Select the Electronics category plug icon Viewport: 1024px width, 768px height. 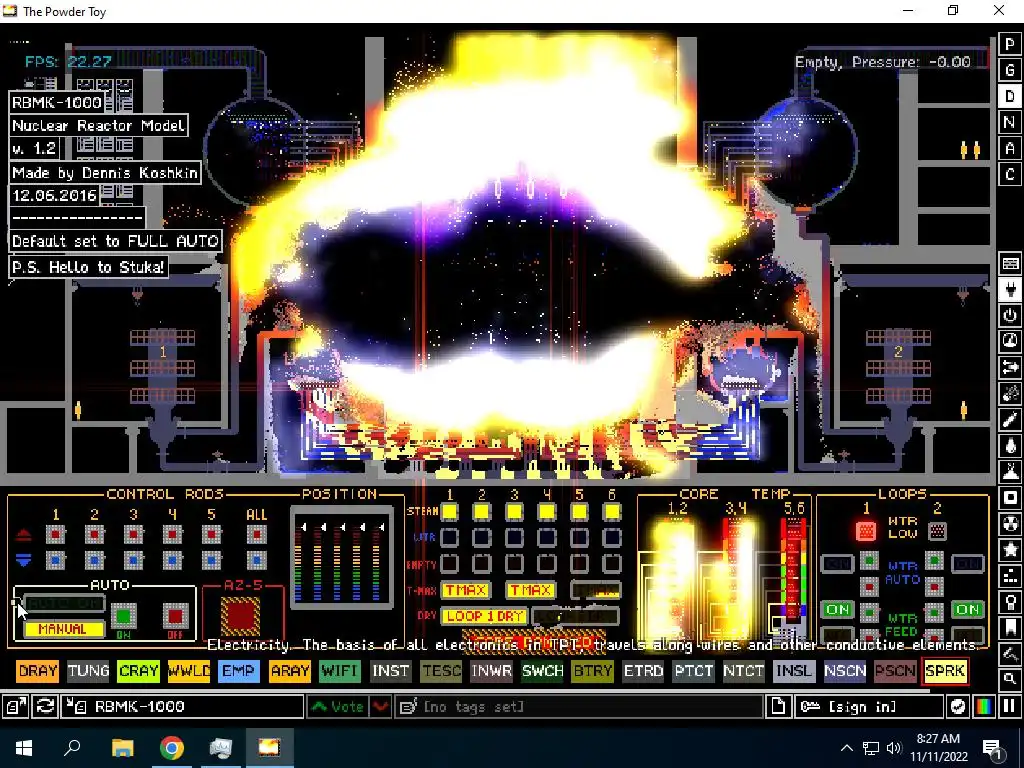pos(1010,289)
